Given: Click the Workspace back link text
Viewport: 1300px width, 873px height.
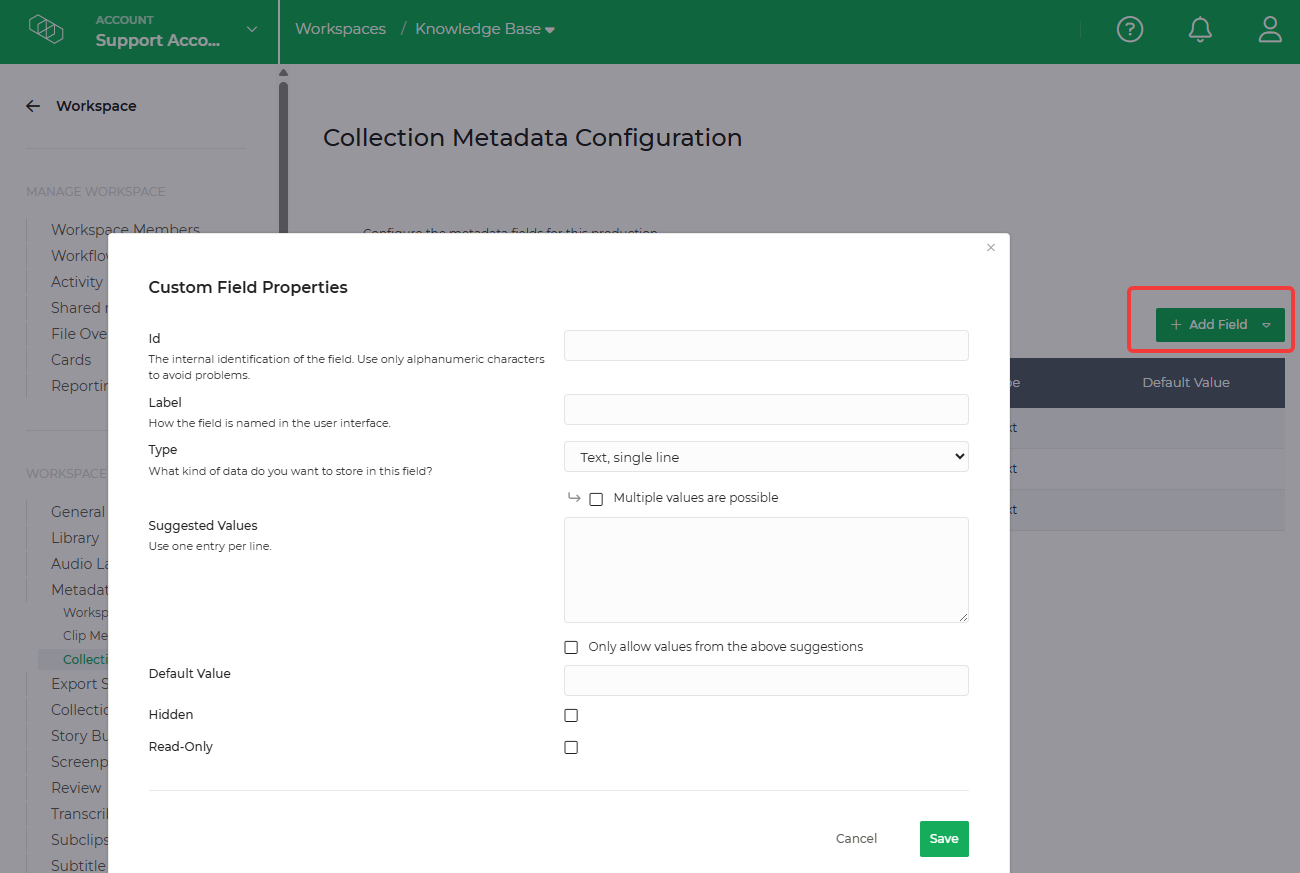Looking at the screenshot, I should [96, 106].
